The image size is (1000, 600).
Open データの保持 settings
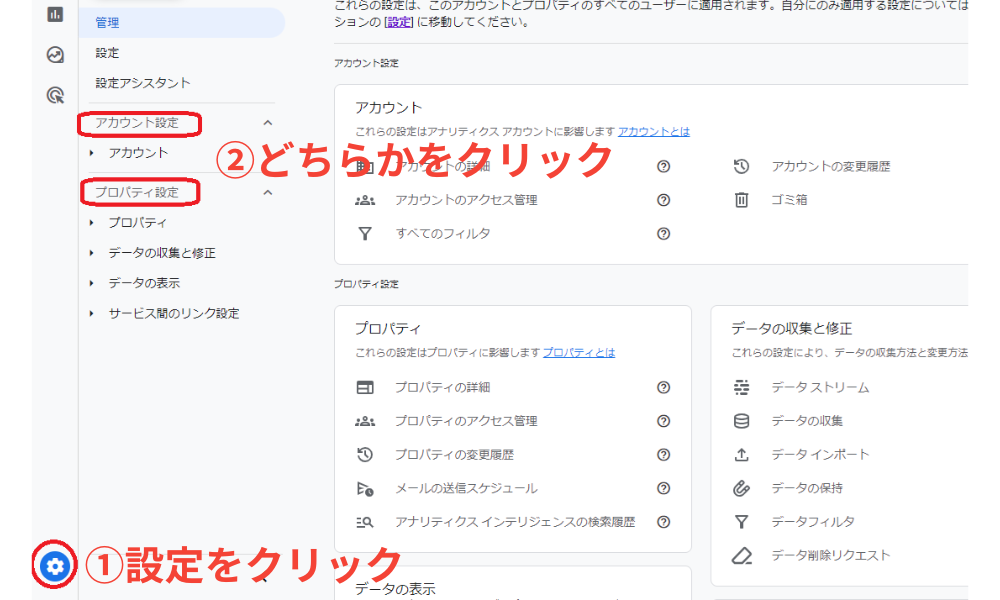(x=809, y=487)
